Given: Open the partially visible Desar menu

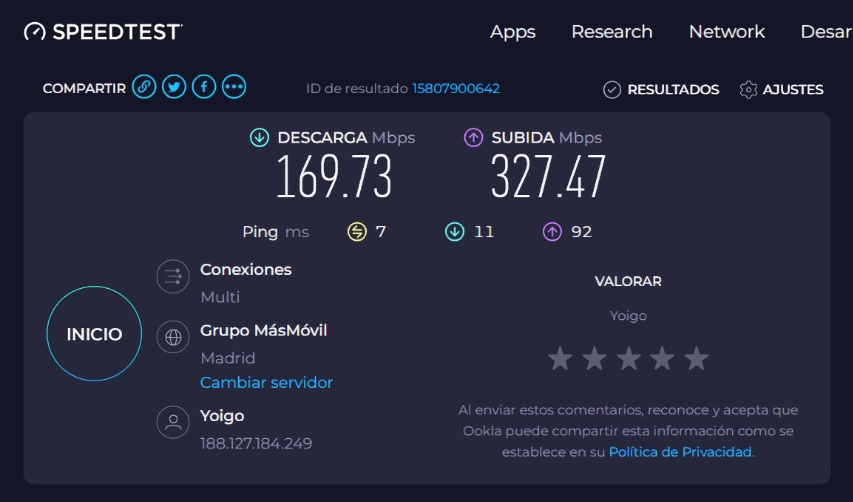Looking at the screenshot, I should [x=826, y=32].
